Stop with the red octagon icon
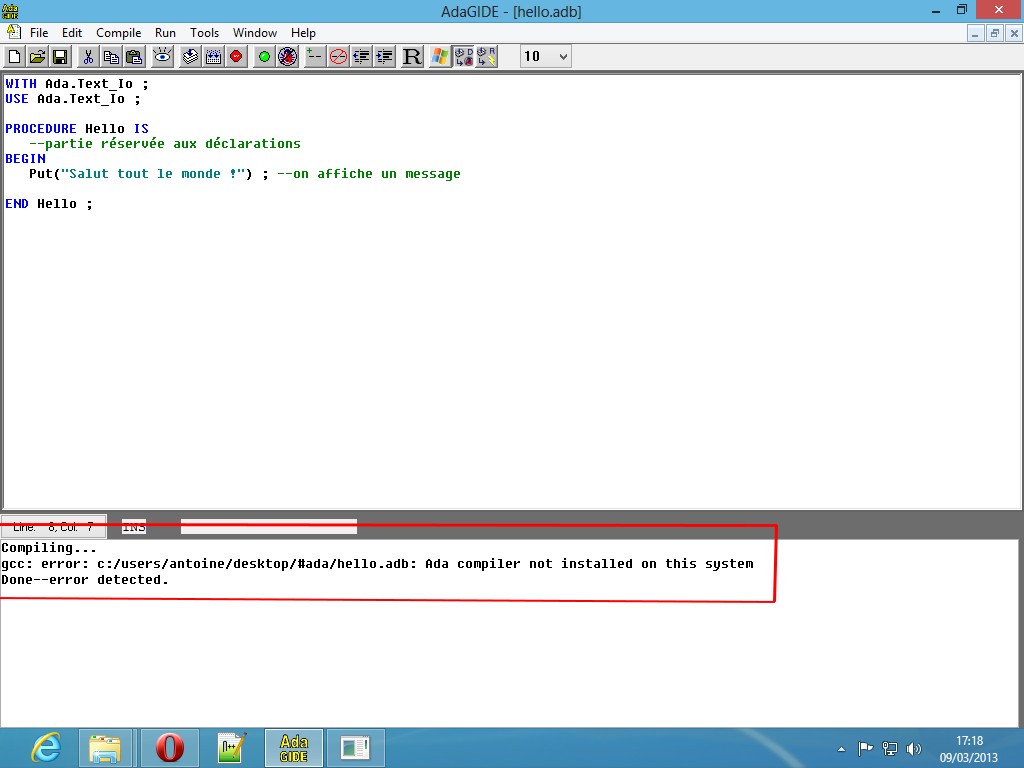 (236, 57)
